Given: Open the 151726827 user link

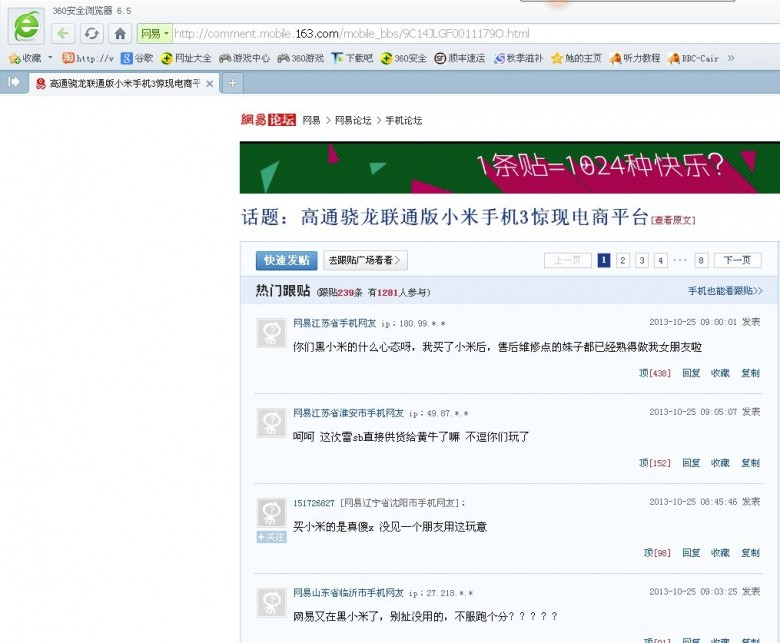Looking at the screenshot, I should point(314,503).
